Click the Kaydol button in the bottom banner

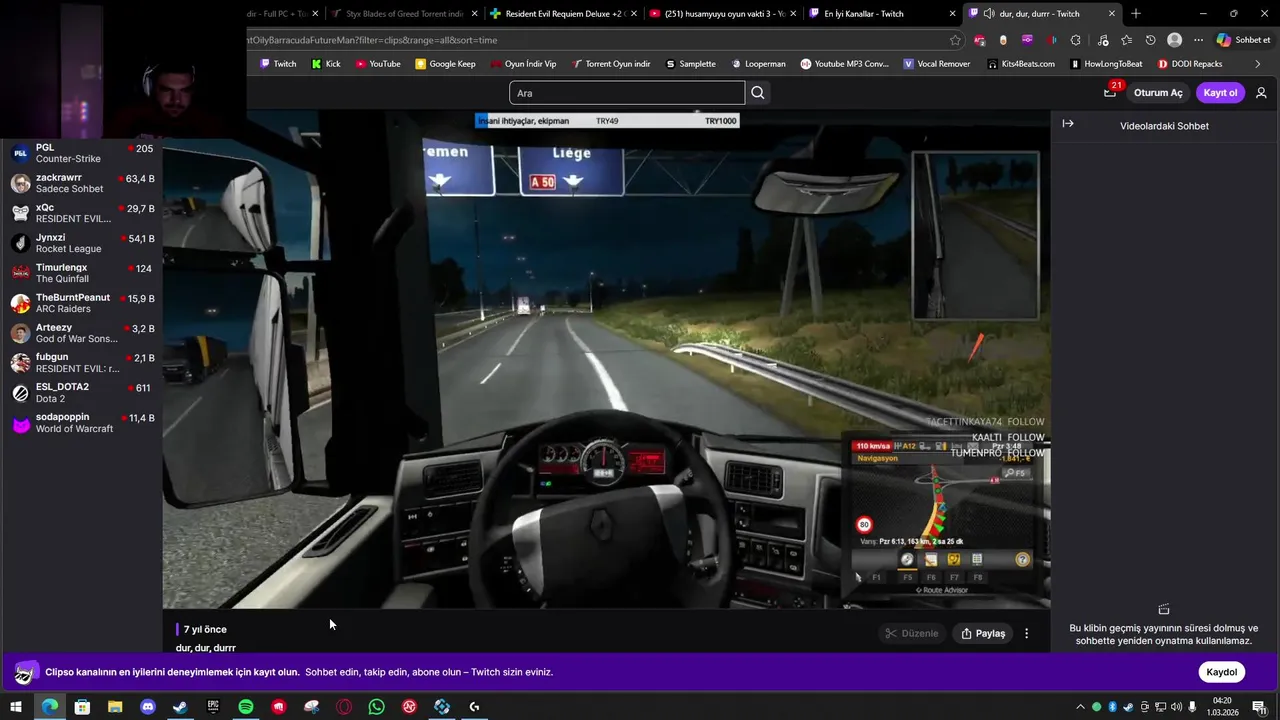pyautogui.click(x=1221, y=672)
